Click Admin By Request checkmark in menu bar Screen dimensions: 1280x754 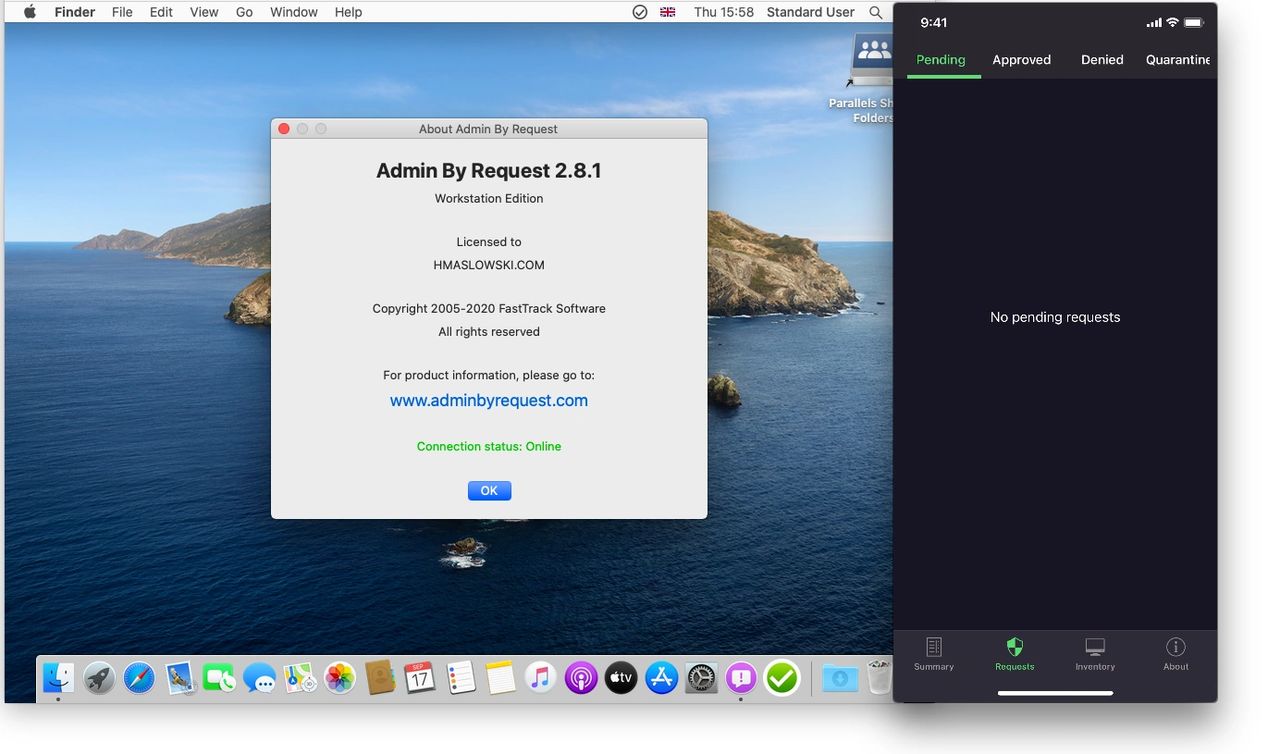click(x=640, y=12)
